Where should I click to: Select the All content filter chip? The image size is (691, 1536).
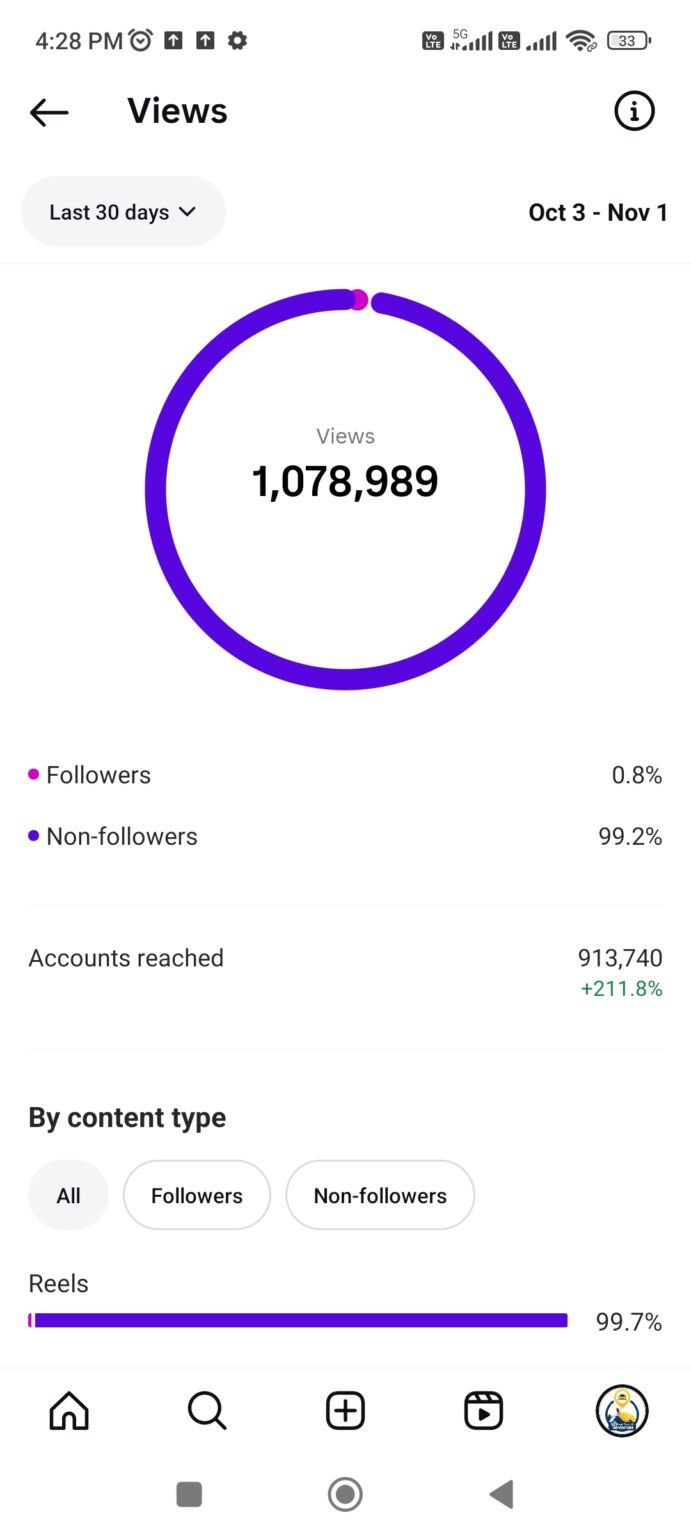tap(68, 1194)
